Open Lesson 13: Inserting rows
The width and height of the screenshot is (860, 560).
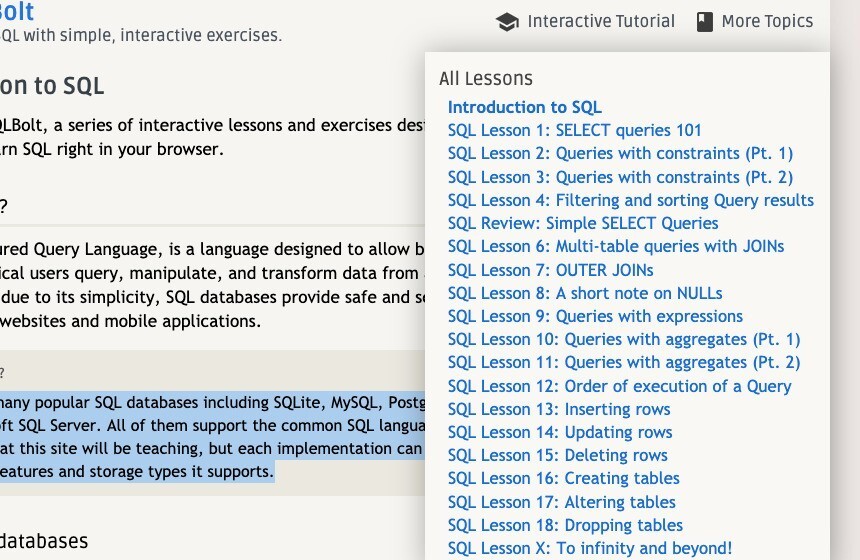pos(559,409)
